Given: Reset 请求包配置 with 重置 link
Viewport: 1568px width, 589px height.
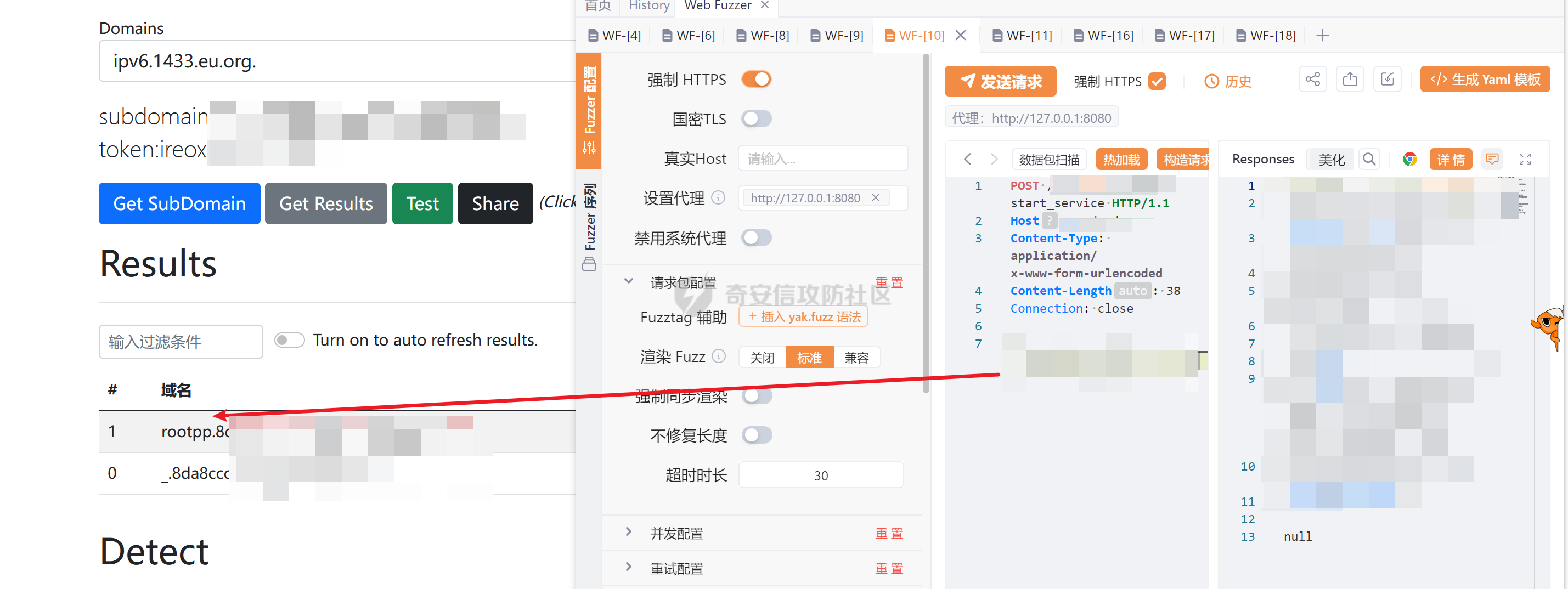Looking at the screenshot, I should click(x=889, y=282).
